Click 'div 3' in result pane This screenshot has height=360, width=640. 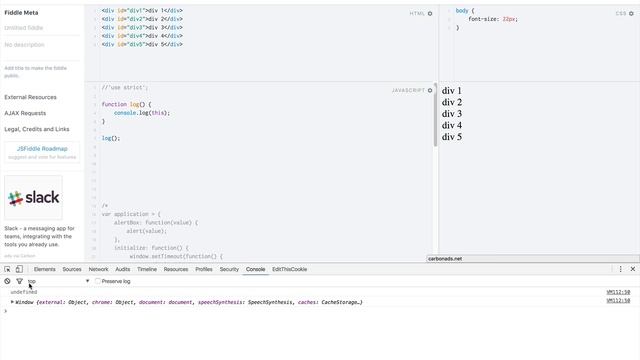click(452, 114)
